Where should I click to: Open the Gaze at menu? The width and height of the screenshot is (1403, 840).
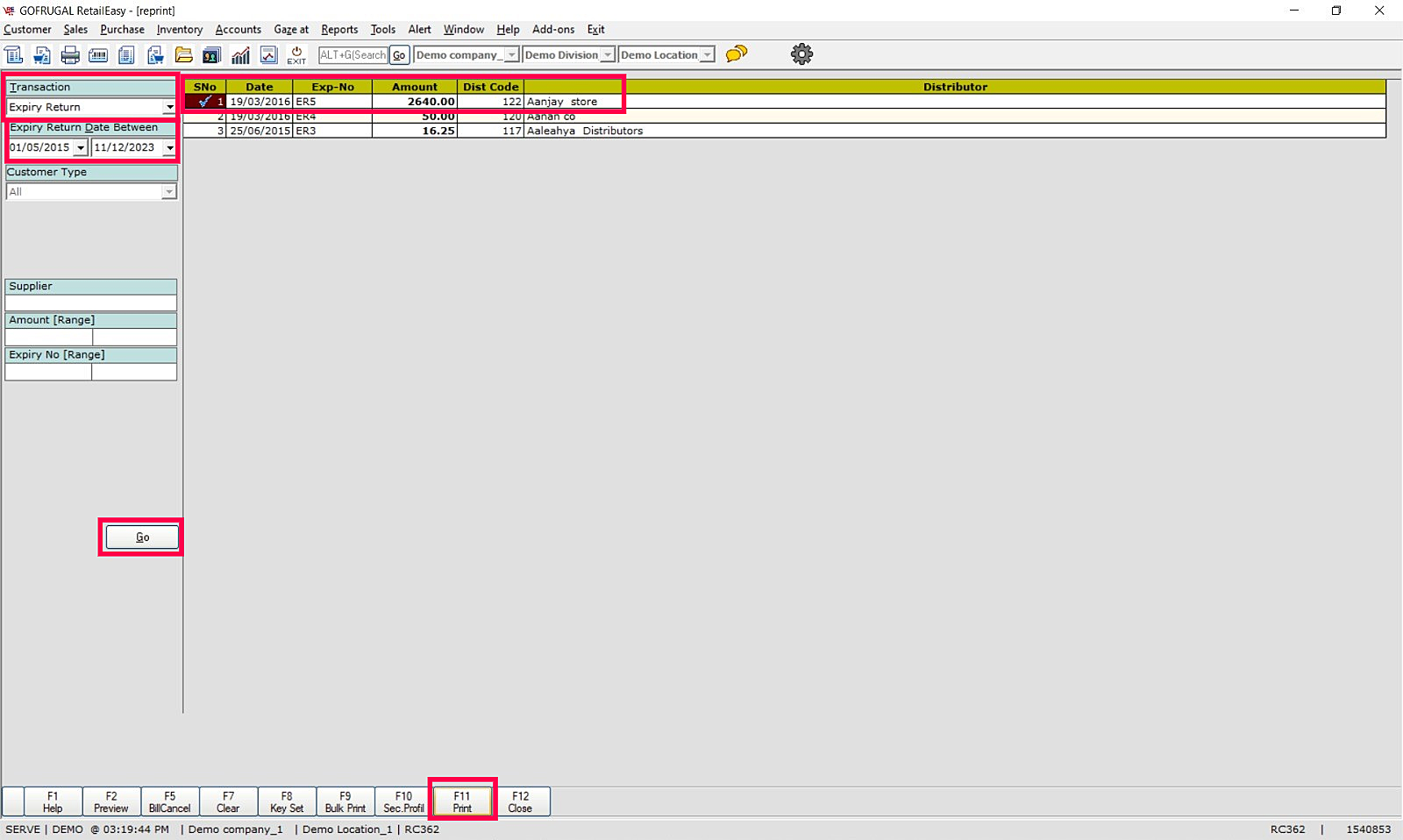291,30
